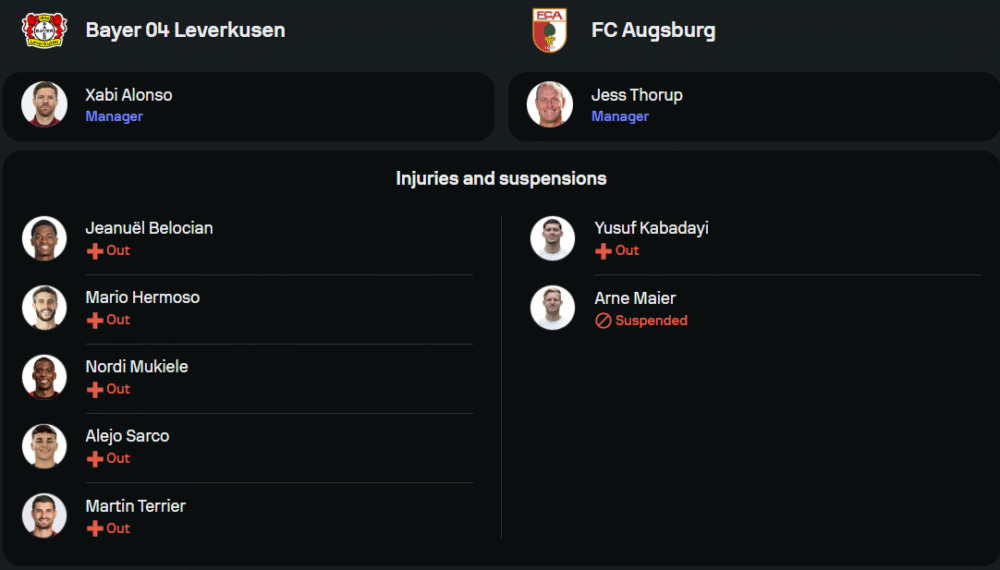View Yusuf Kabadayi's player name link
This screenshot has height=570, width=1000.
[x=651, y=228]
